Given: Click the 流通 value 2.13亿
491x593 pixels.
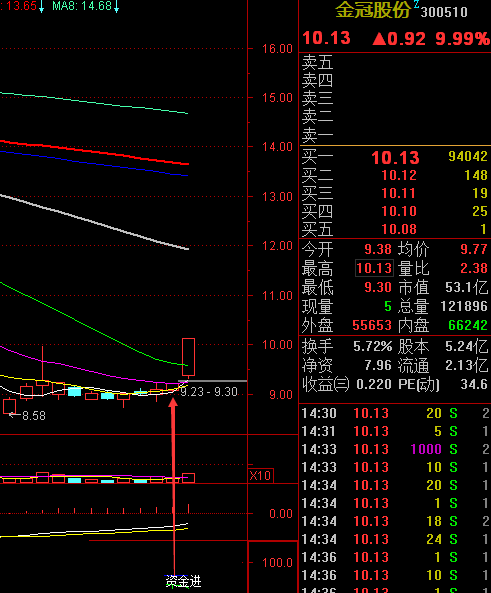Looking at the screenshot, I should (x=467, y=365).
